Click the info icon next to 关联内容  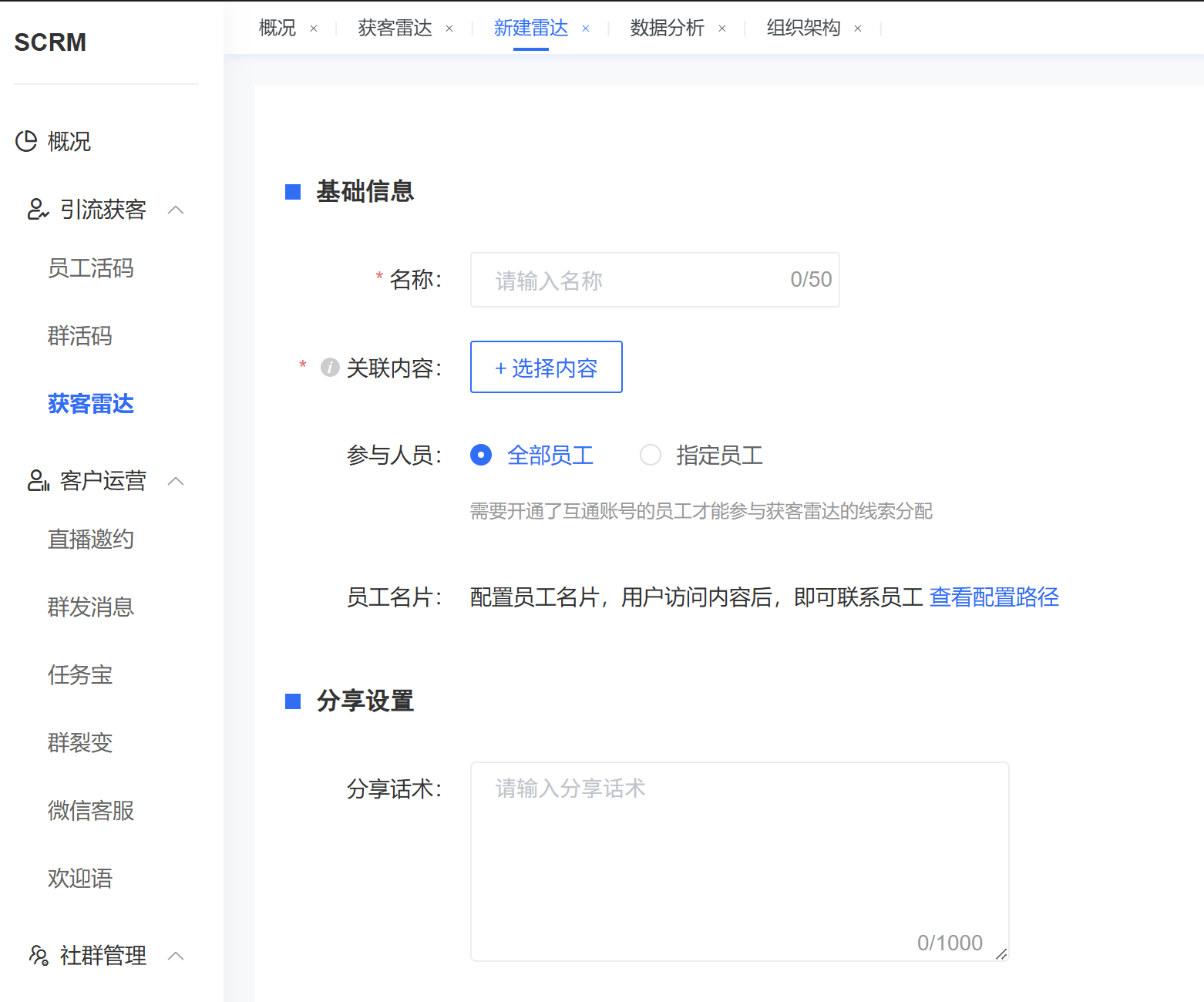click(330, 368)
